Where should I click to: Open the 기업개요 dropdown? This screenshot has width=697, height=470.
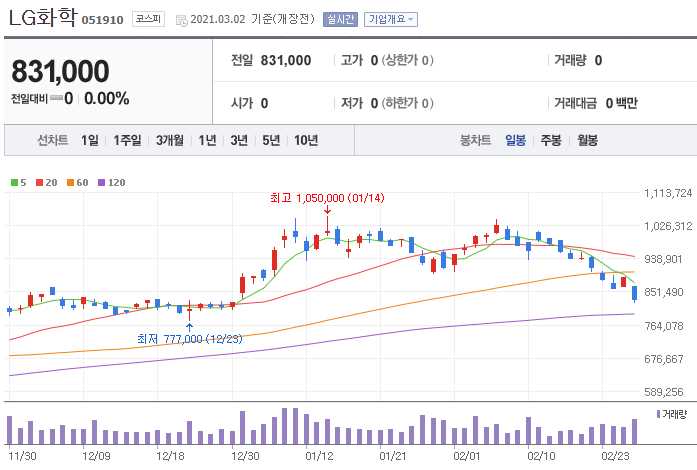point(391,19)
